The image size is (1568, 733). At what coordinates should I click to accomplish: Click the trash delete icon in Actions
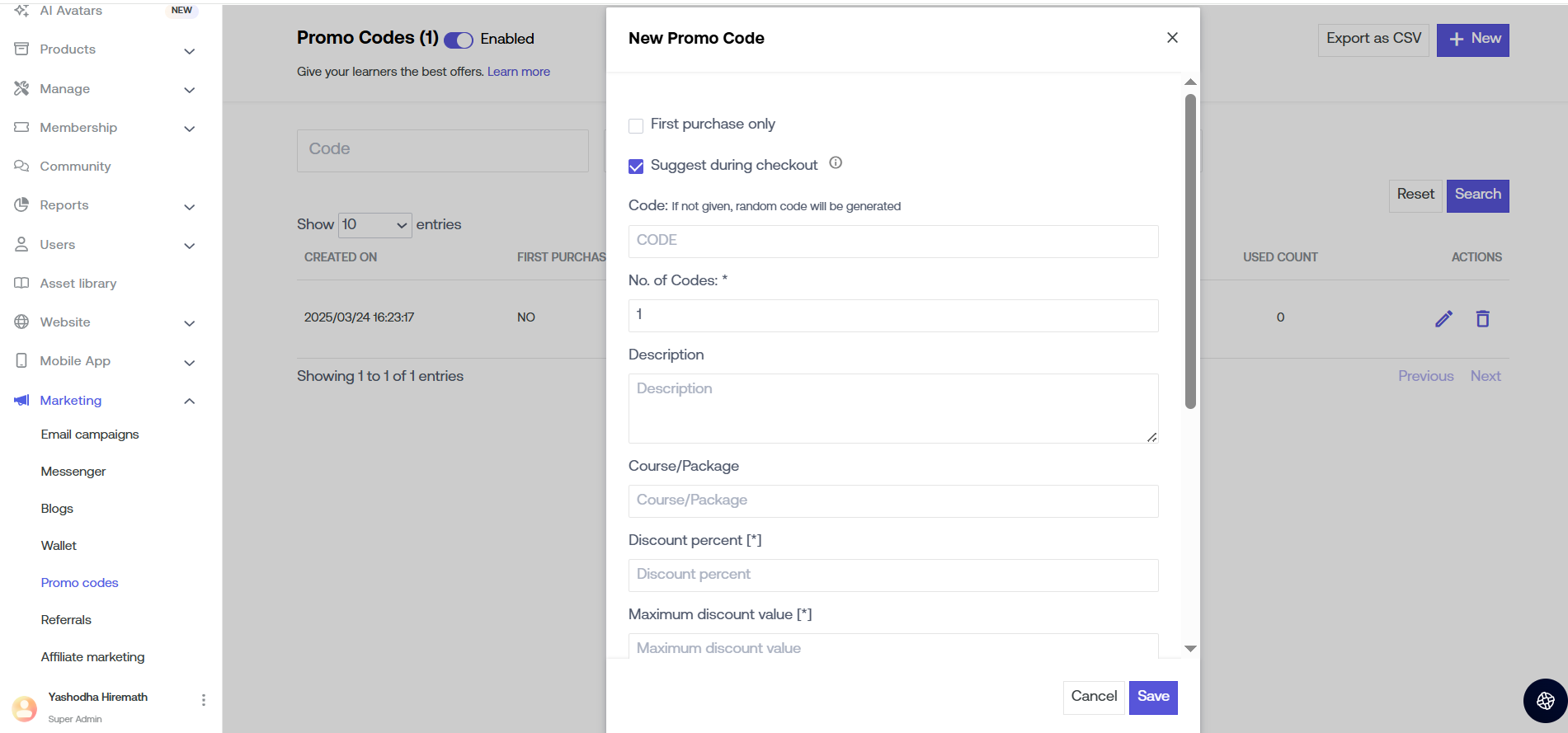click(1482, 319)
